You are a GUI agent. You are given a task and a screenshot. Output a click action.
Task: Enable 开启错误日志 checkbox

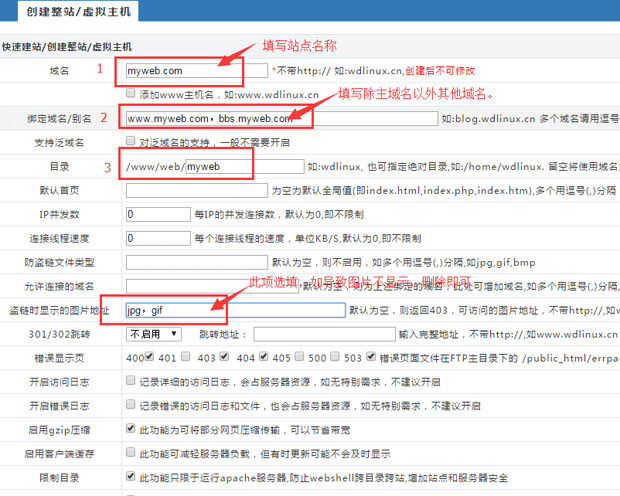[131, 406]
